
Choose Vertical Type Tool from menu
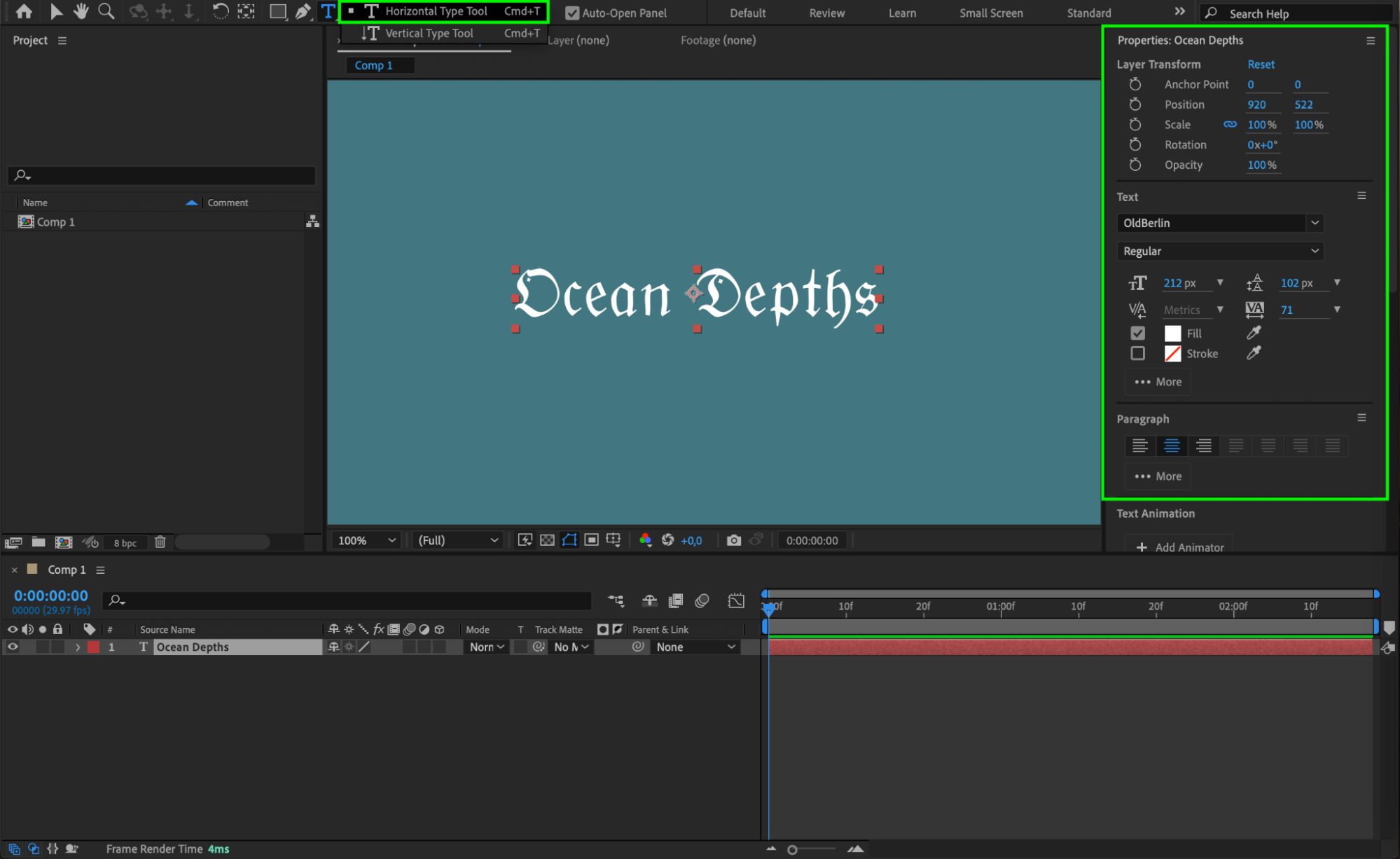tap(429, 33)
